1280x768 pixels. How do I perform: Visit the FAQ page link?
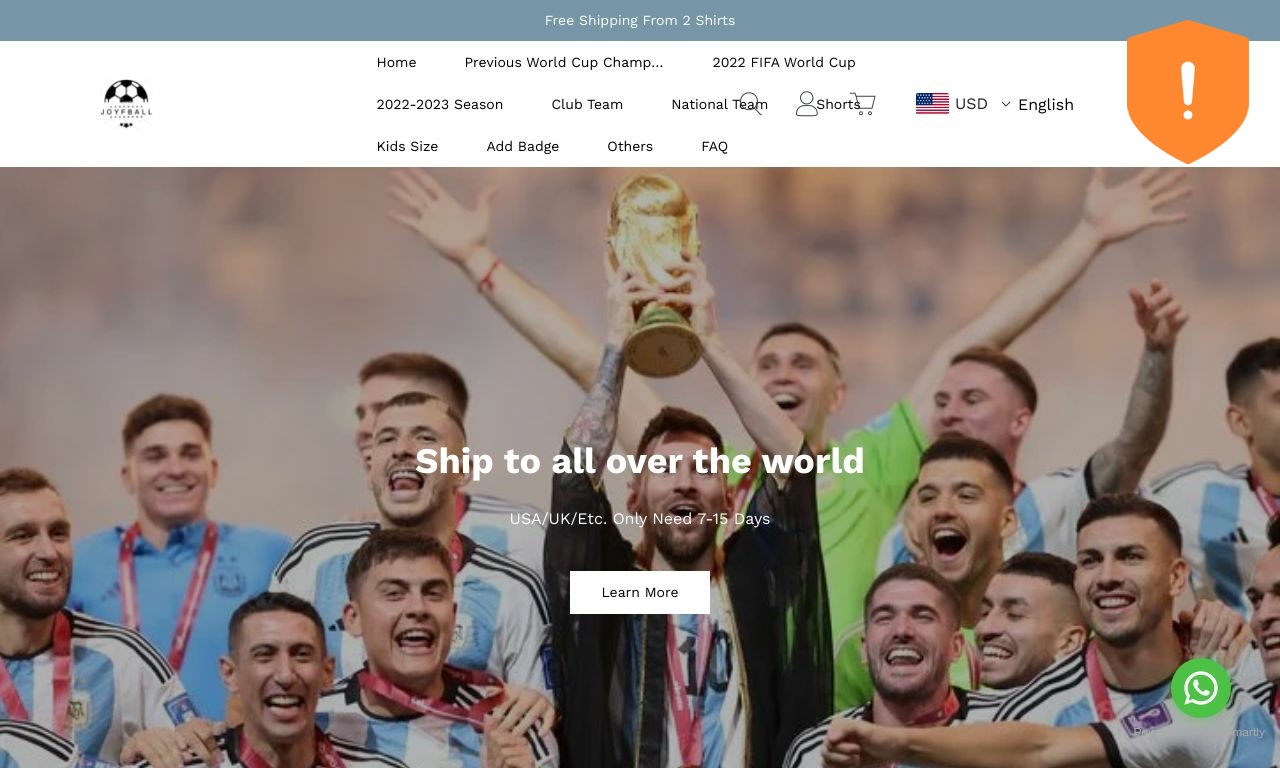tap(715, 146)
